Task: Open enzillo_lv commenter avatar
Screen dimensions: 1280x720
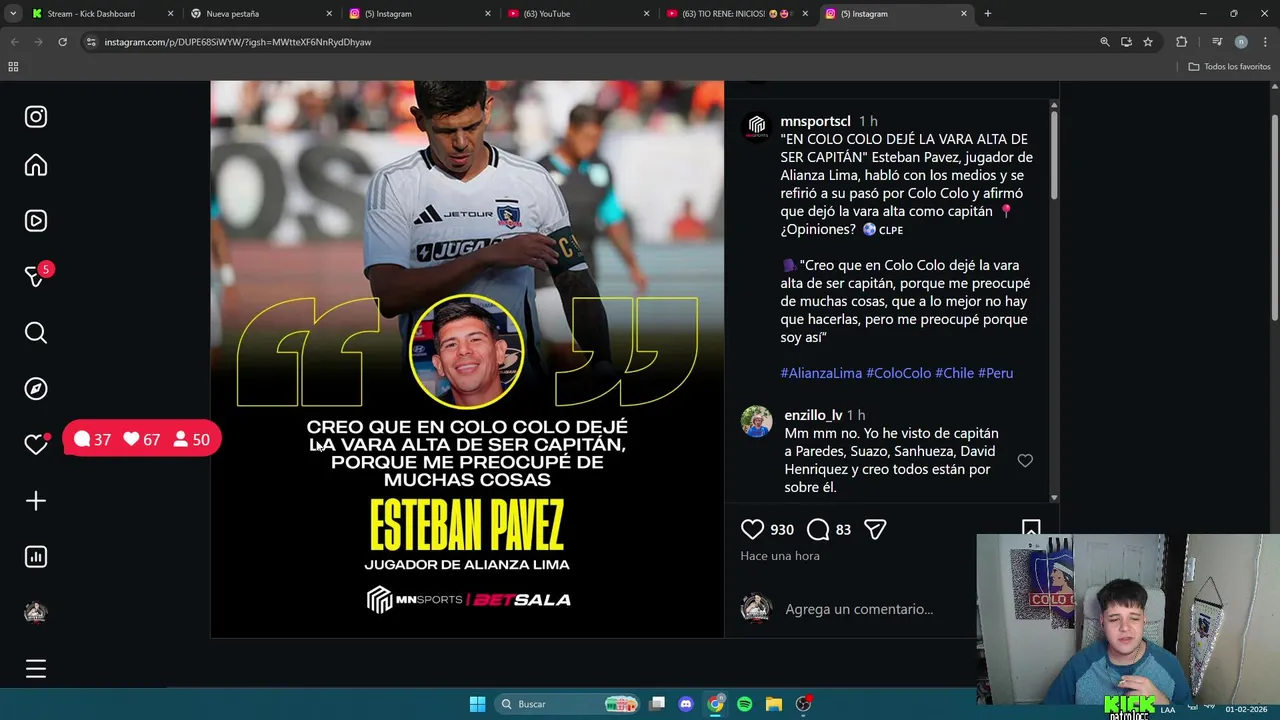Action: [757, 421]
